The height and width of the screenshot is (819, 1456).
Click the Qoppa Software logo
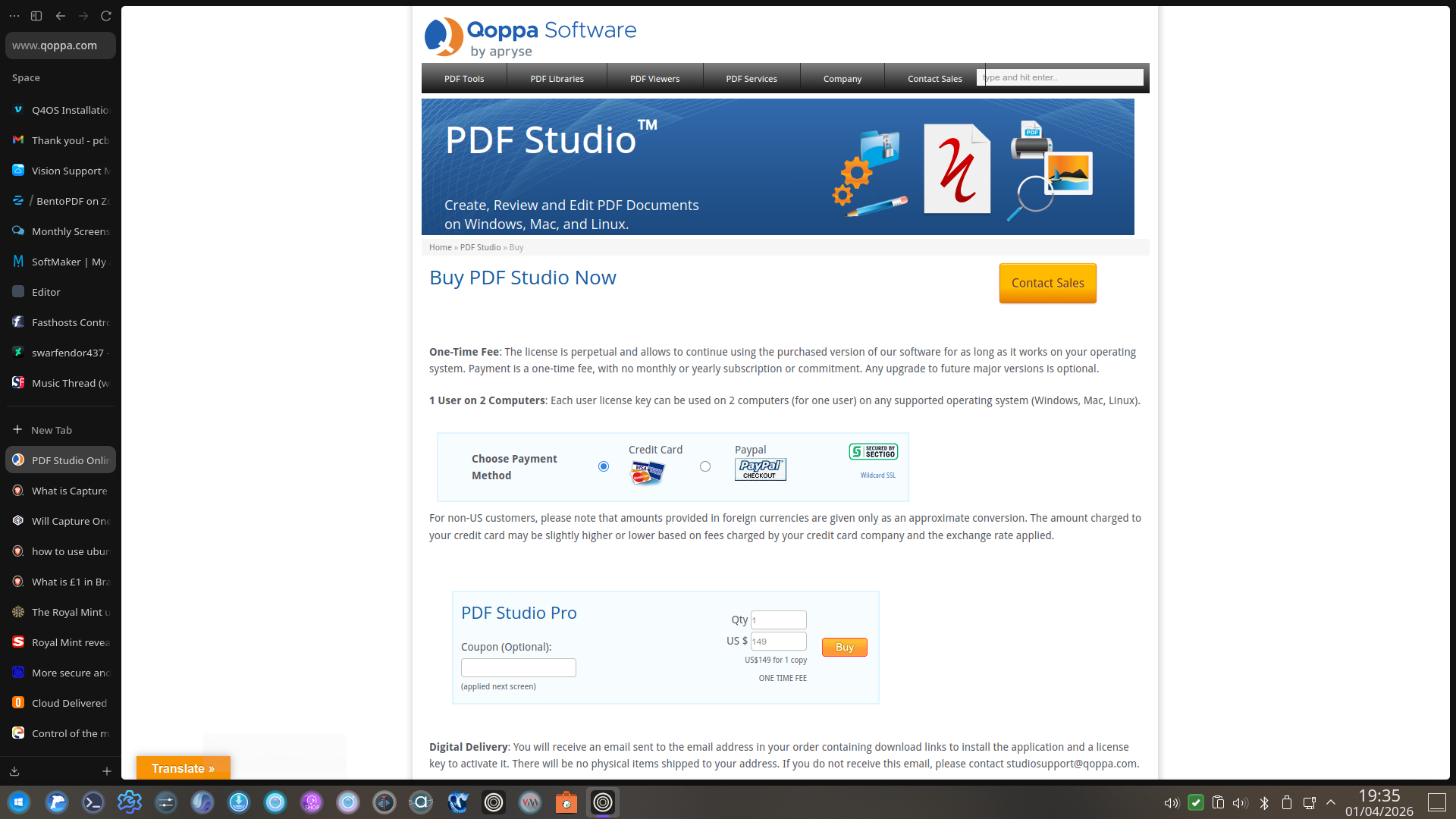coord(530,37)
